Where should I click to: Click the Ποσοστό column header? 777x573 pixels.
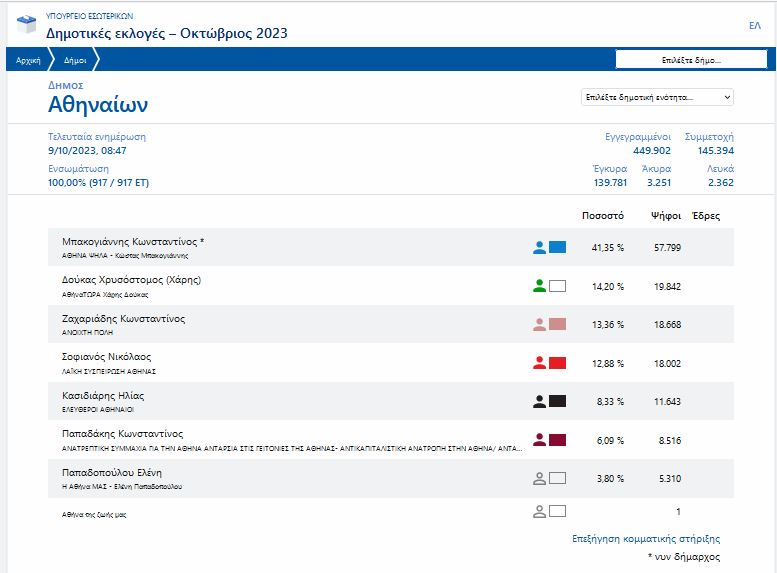602,216
